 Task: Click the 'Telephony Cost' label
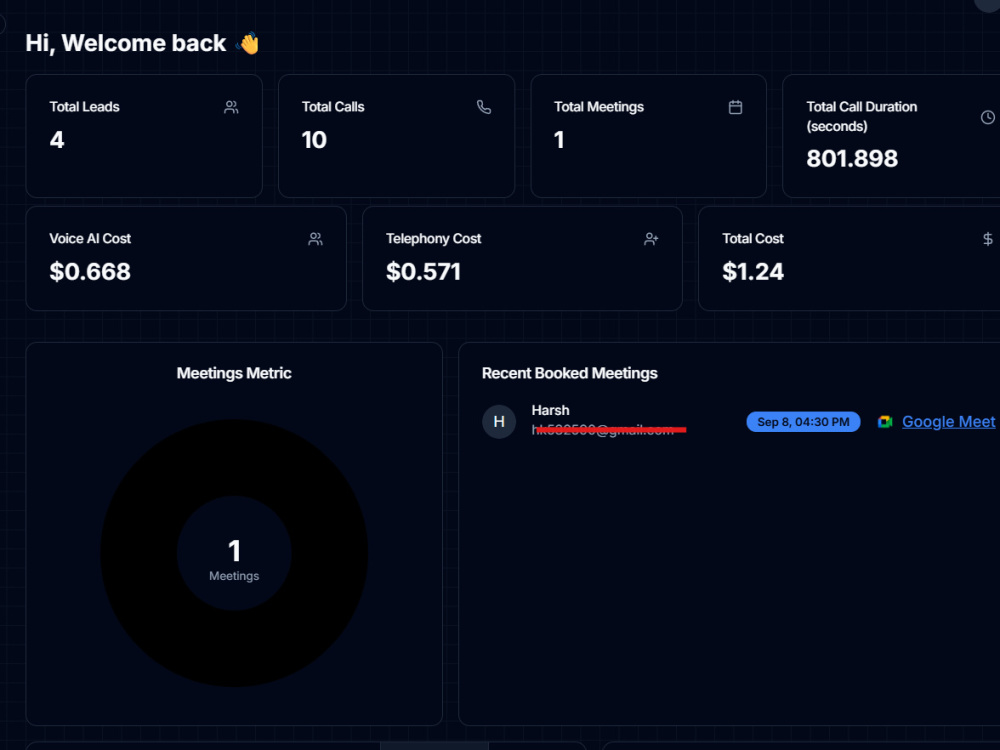434,239
